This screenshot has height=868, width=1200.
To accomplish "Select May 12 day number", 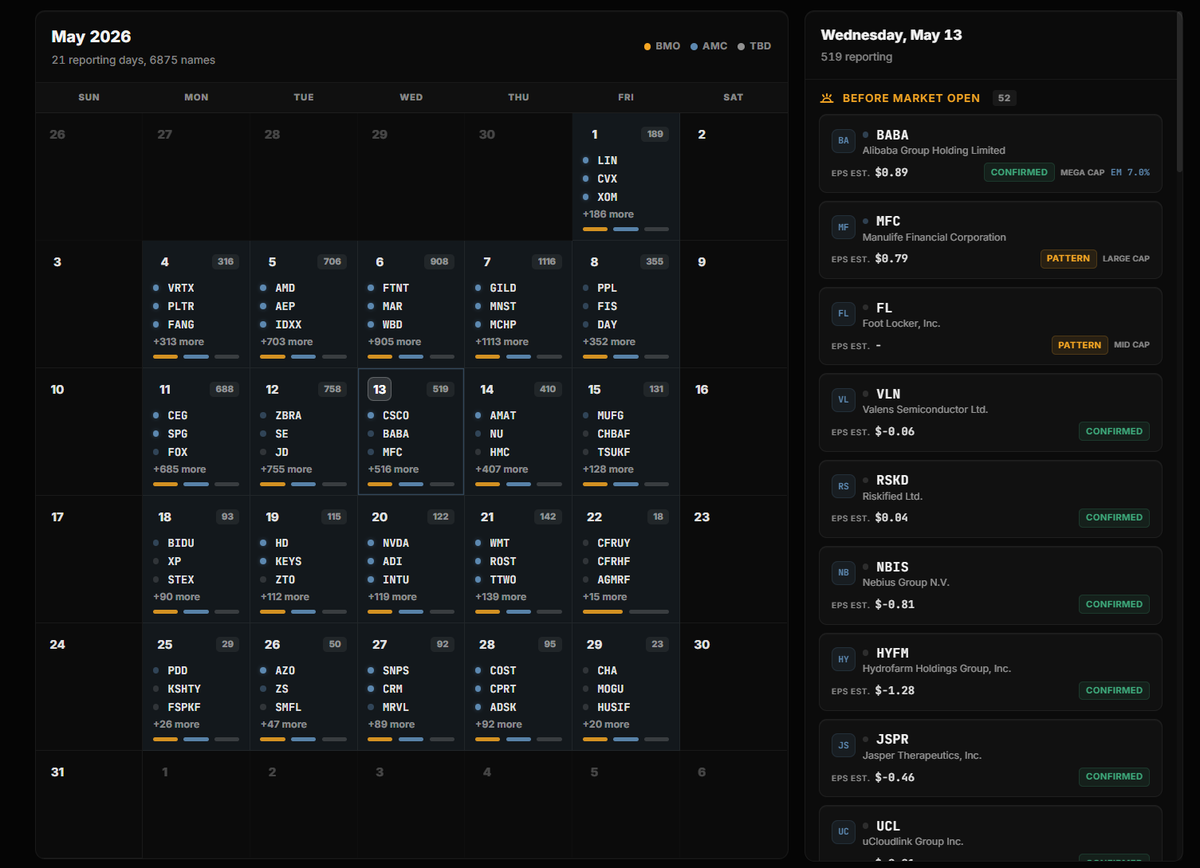I will 272,389.
